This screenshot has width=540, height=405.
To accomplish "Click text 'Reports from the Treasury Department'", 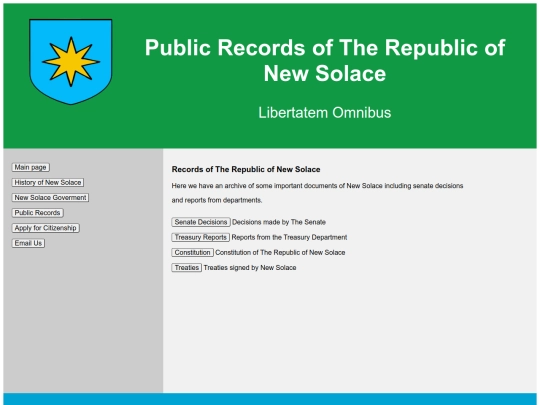I will (x=289, y=237).
